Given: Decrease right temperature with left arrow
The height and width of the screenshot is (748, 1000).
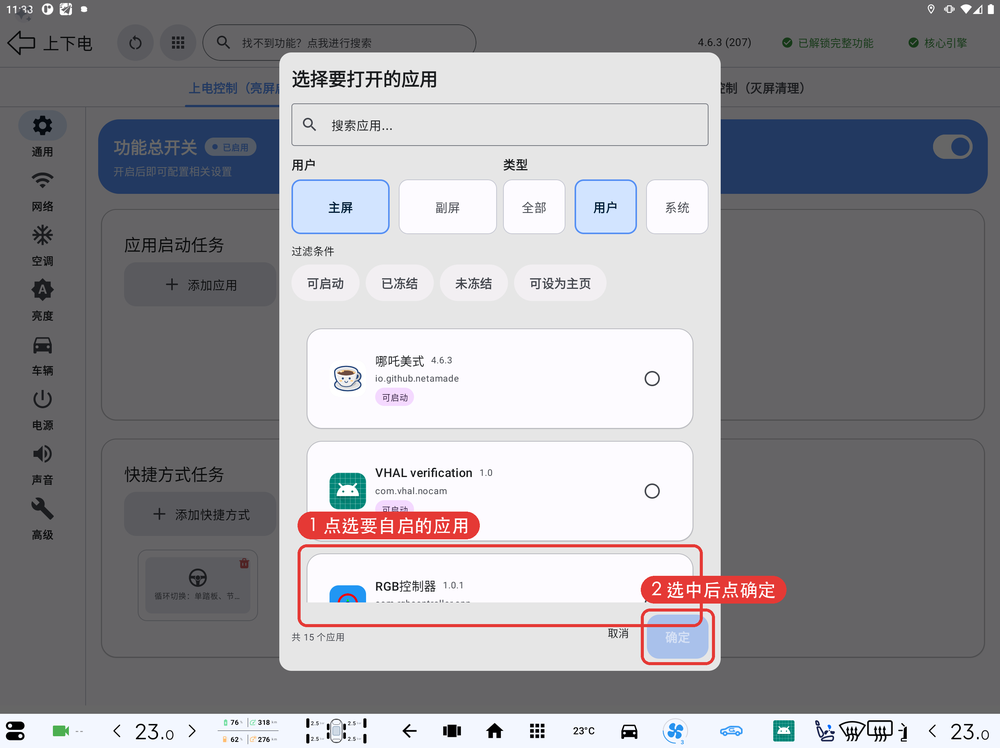Looking at the screenshot, I should coord(932,731).
